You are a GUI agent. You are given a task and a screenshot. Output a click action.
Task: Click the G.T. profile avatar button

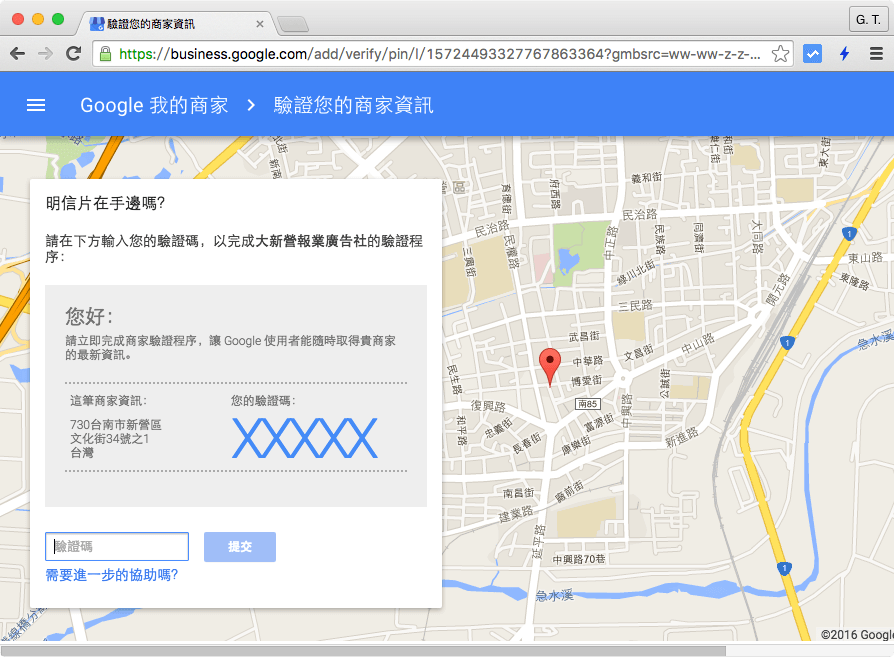point(868,17)
